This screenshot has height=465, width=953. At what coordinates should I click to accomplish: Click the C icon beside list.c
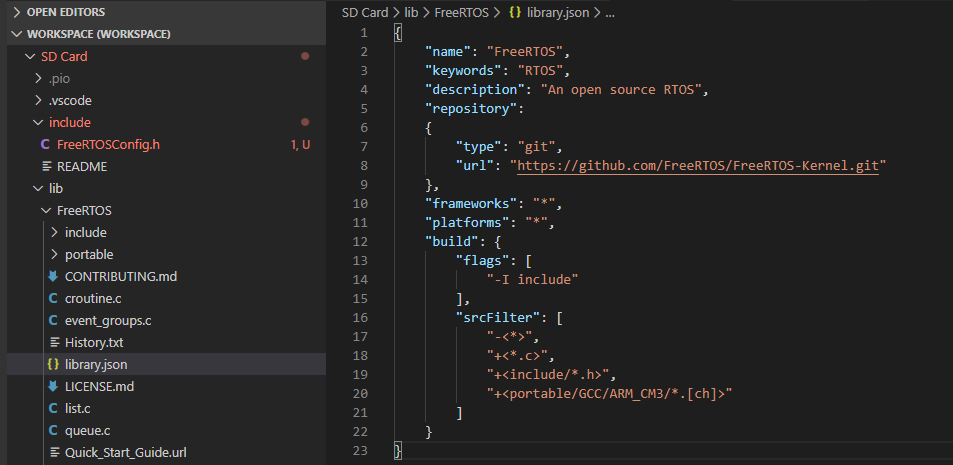coord(53,408)
